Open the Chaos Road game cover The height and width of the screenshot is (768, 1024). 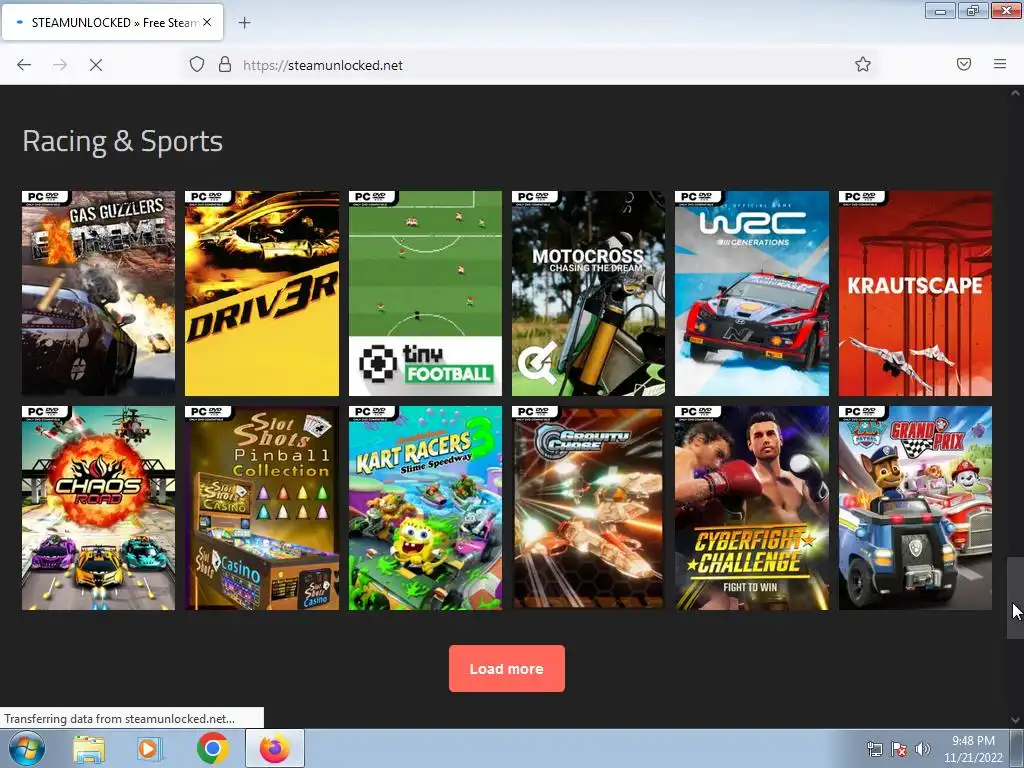click(x=99, y=508)
